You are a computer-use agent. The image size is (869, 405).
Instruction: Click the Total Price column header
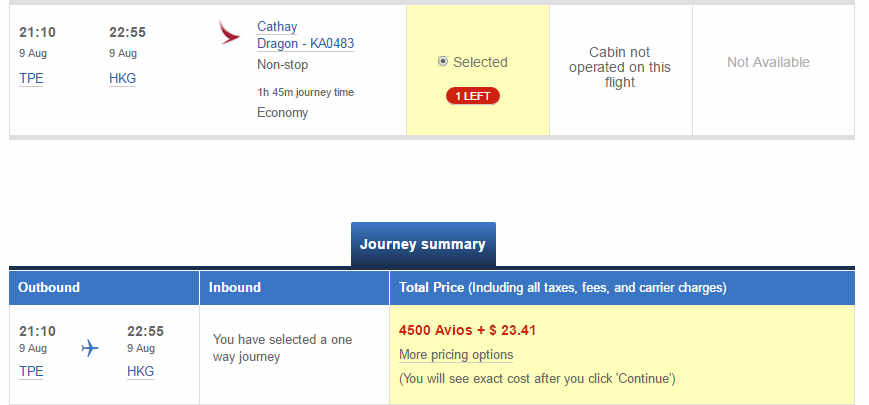562,287
